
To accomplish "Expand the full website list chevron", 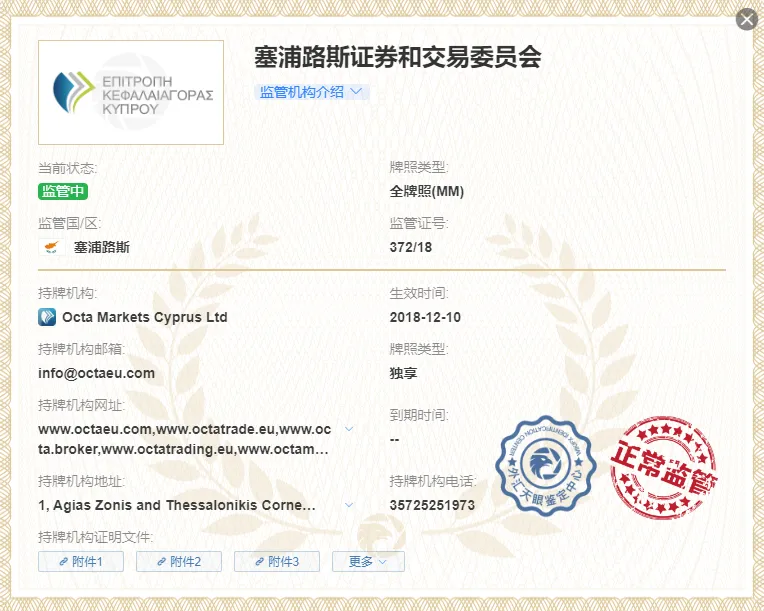I will (x=349, y=429).
